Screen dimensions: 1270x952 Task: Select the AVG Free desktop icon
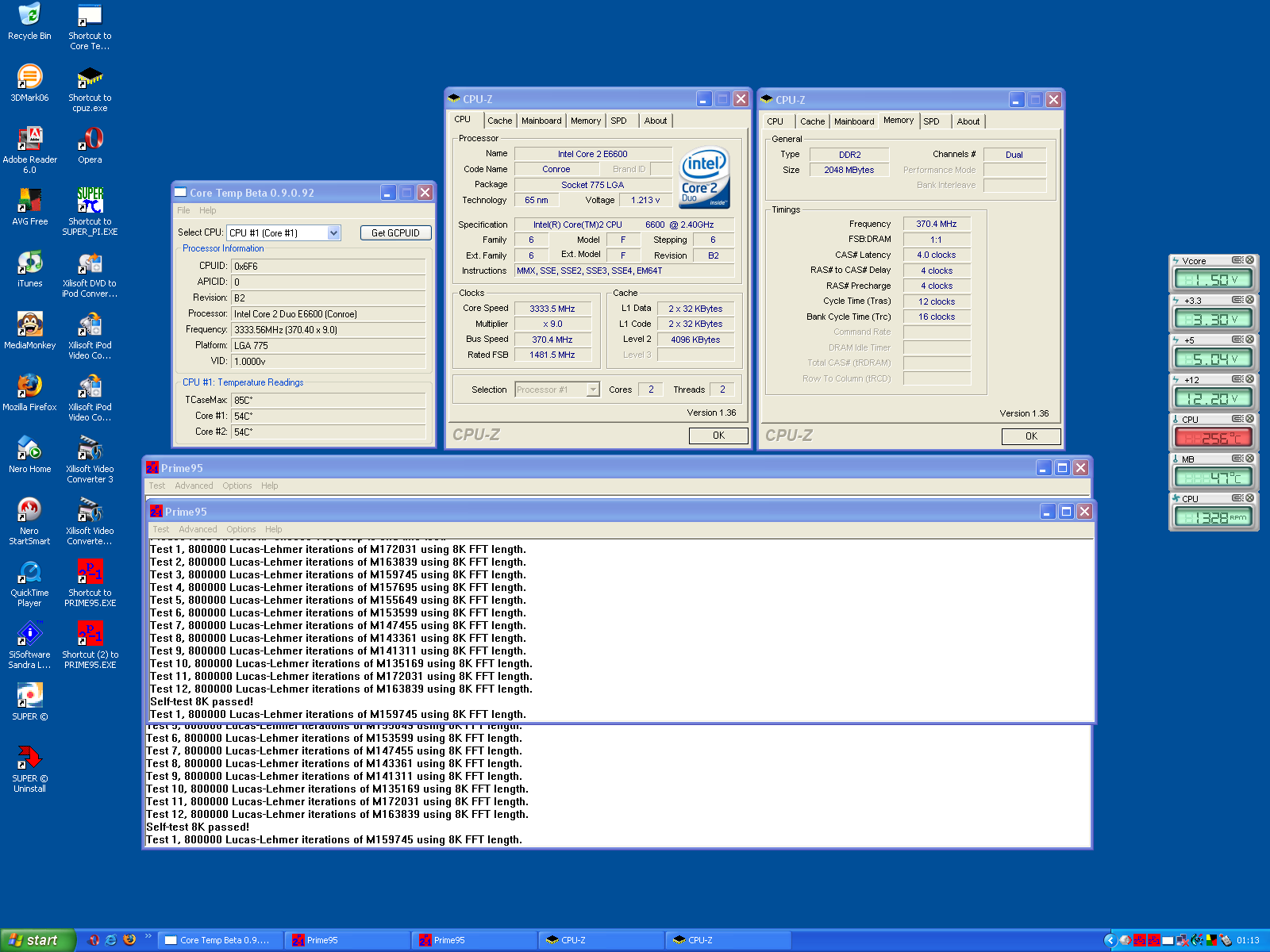pos(29,206)
